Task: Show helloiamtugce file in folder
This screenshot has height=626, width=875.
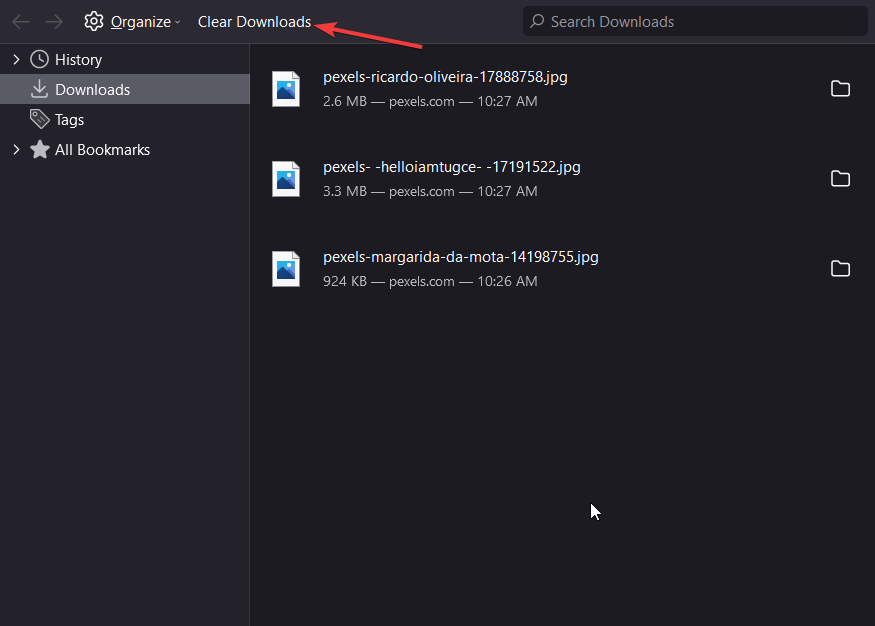Action: (x=840, y=179)
